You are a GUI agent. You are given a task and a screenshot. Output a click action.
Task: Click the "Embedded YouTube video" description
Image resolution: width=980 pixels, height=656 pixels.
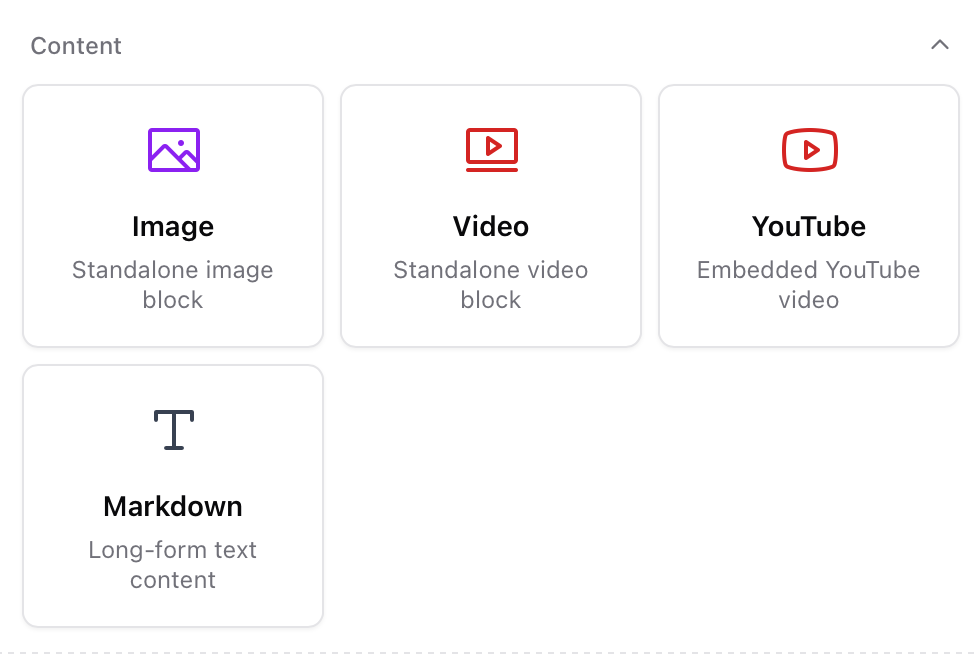click(x=809, y=285)
